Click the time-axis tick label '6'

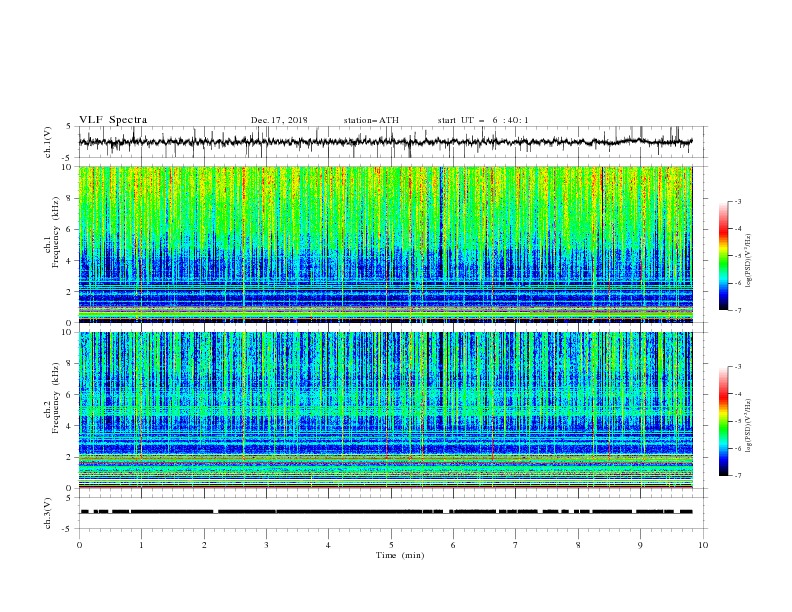point(454,545)
